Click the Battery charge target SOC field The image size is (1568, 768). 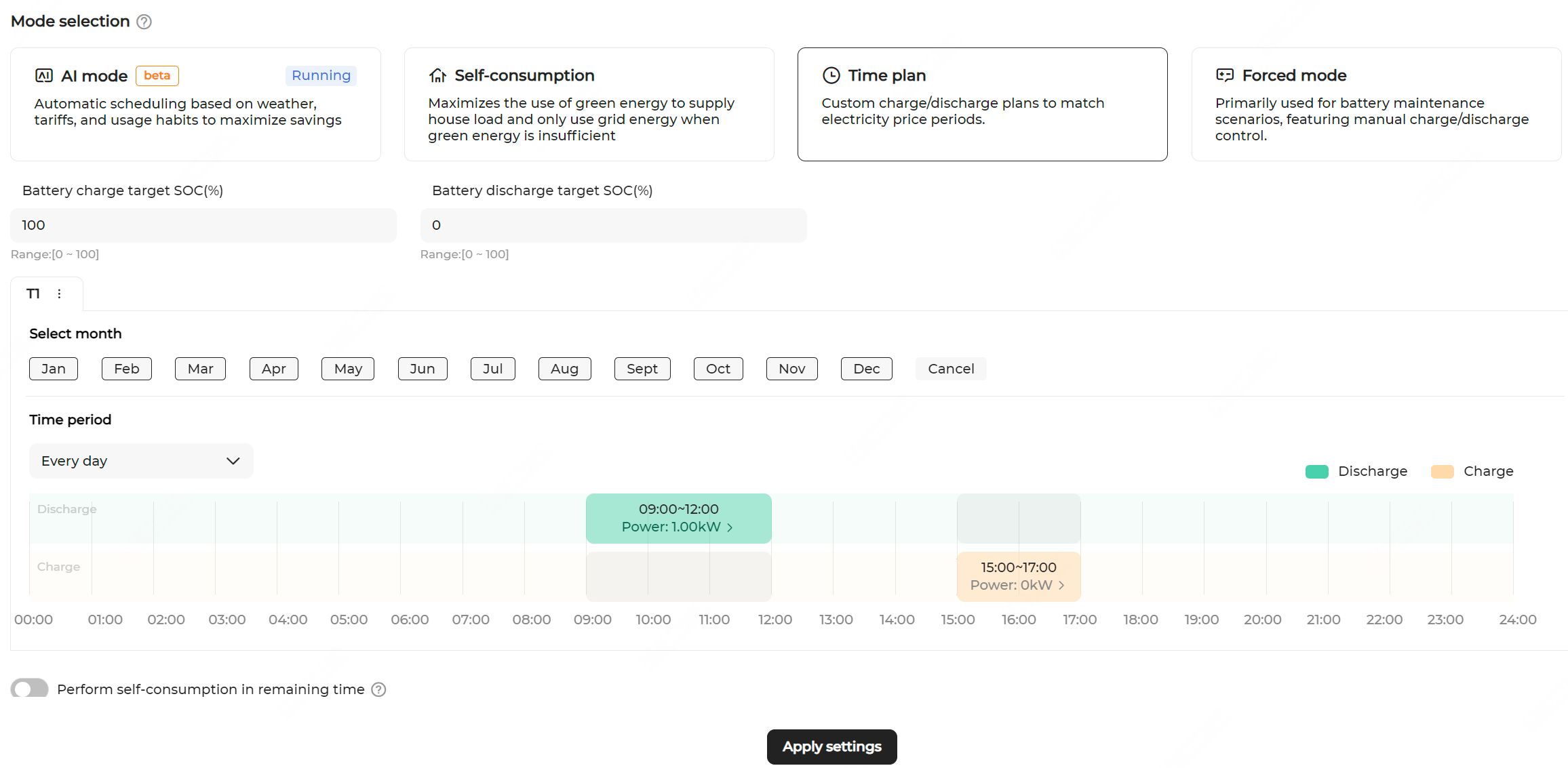coord(203,225)
